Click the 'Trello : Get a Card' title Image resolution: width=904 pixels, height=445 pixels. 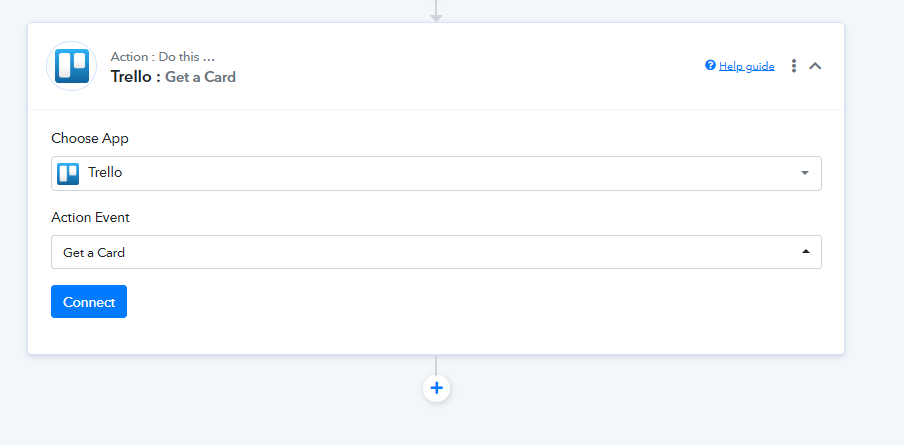coord(173,77)
